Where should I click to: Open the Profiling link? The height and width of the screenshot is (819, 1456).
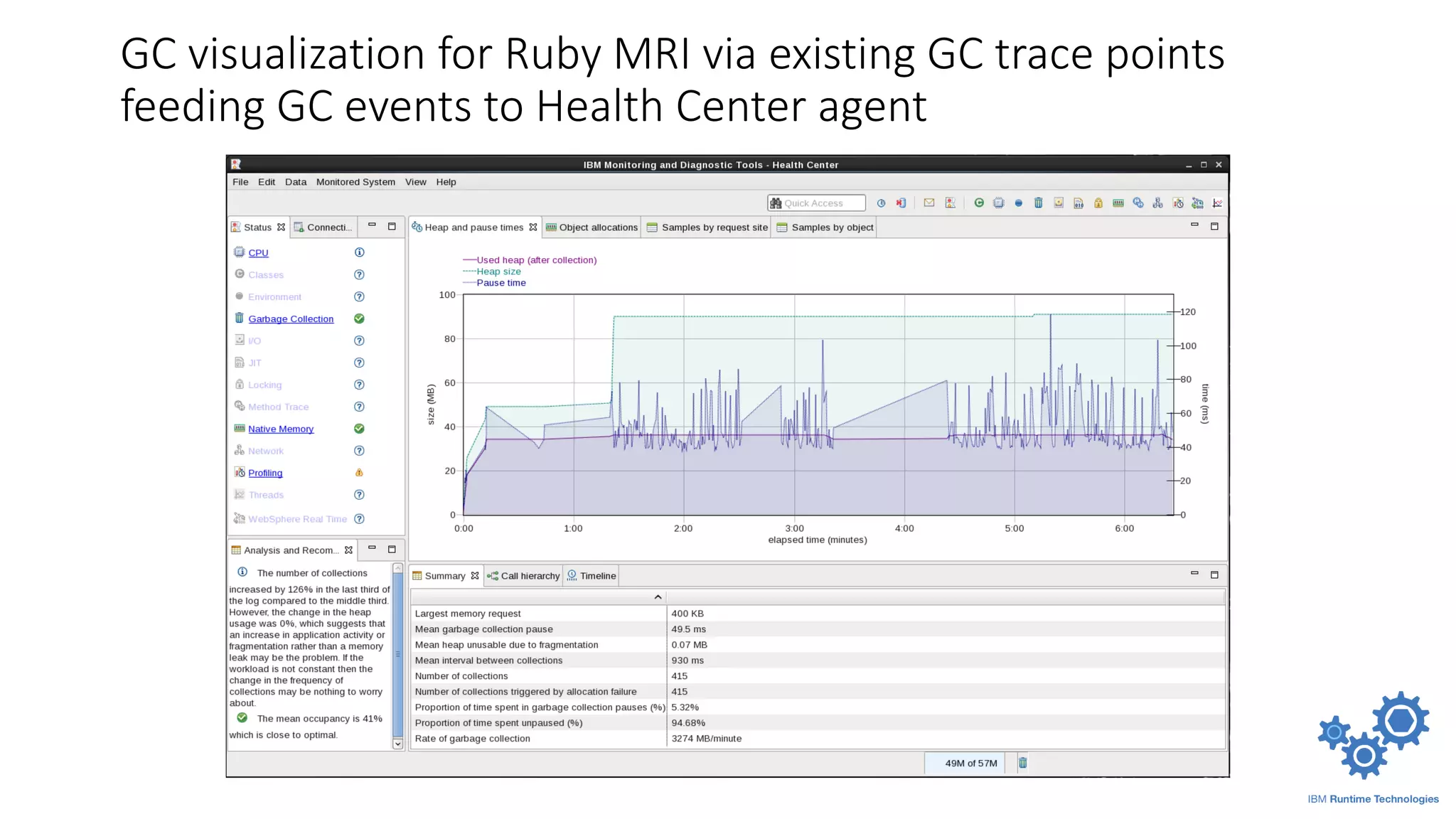click(265, 473)
